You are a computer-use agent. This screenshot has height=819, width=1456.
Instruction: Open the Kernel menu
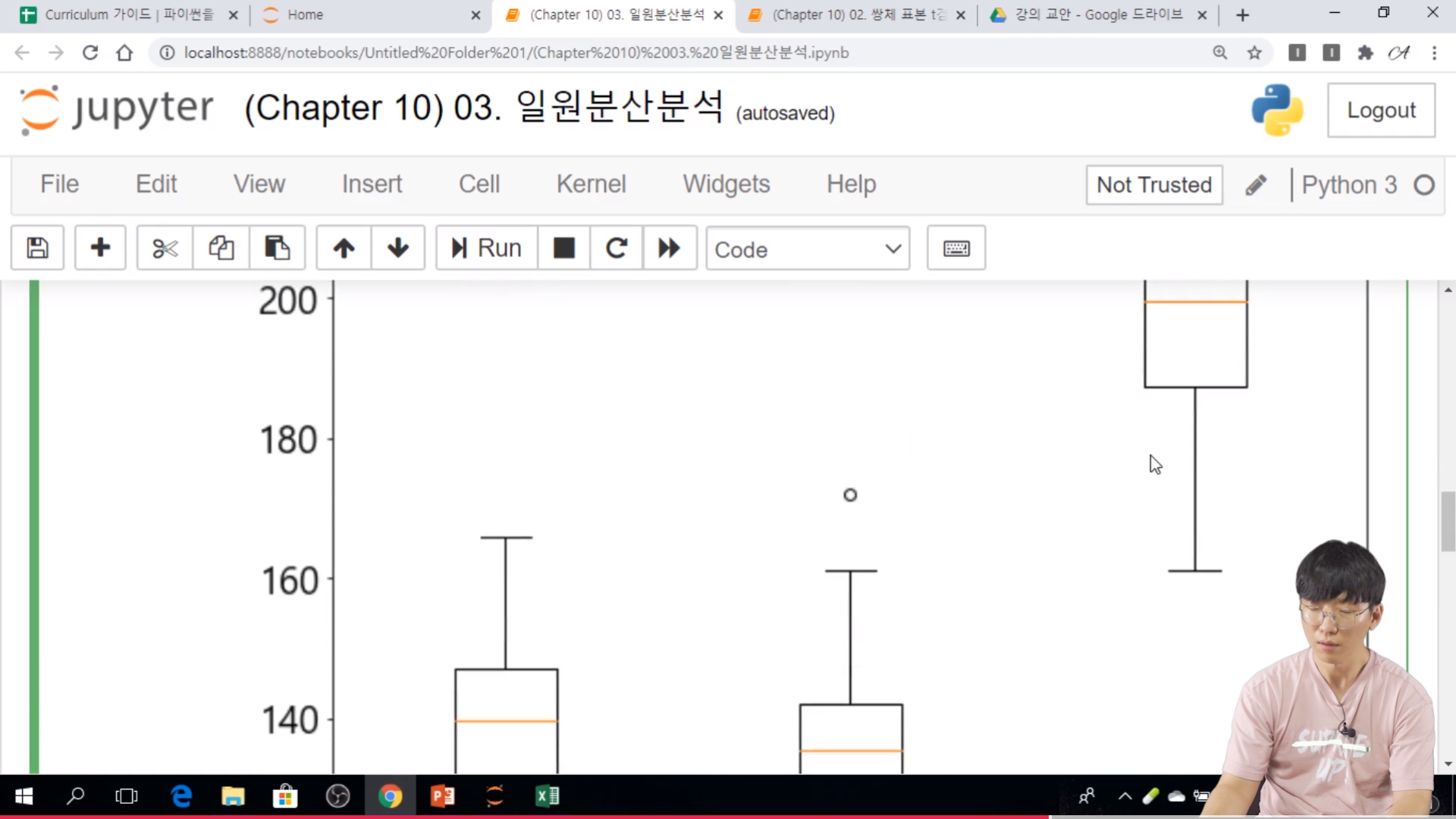591,184
